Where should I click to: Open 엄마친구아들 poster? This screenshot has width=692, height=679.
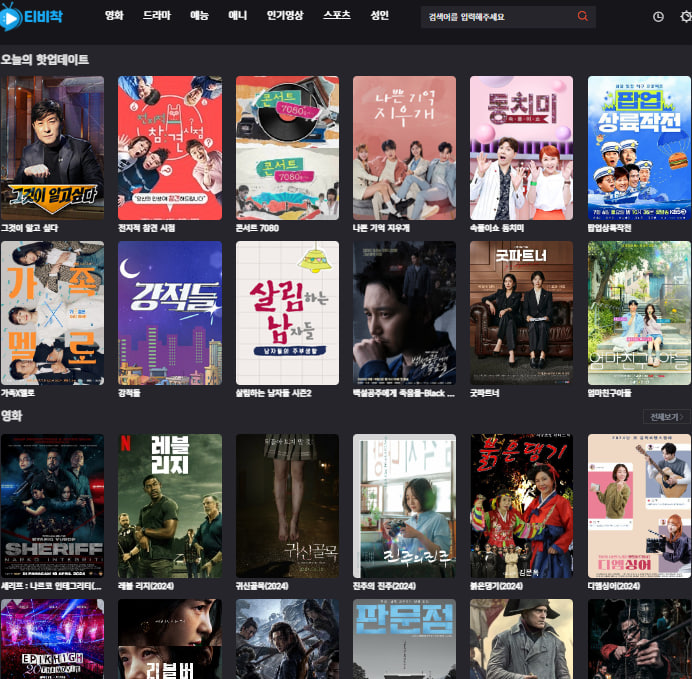(639, 313)
